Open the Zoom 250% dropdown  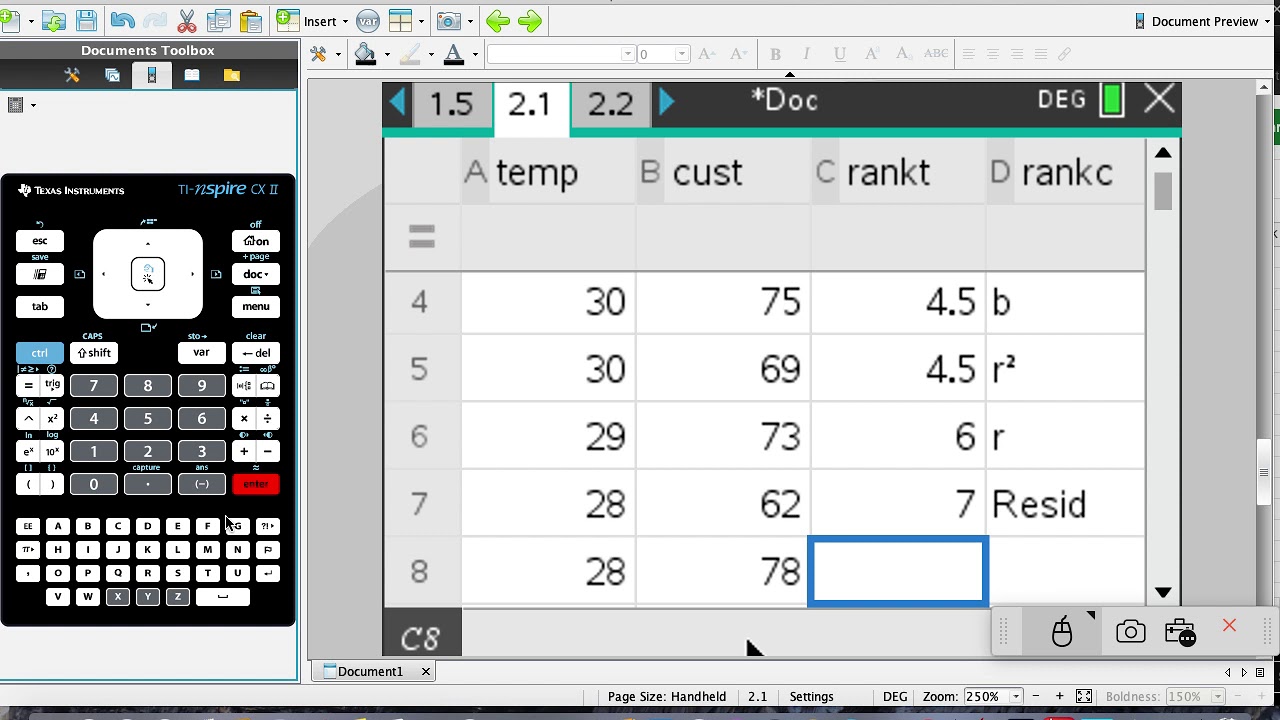click(x=1017, y=697)
